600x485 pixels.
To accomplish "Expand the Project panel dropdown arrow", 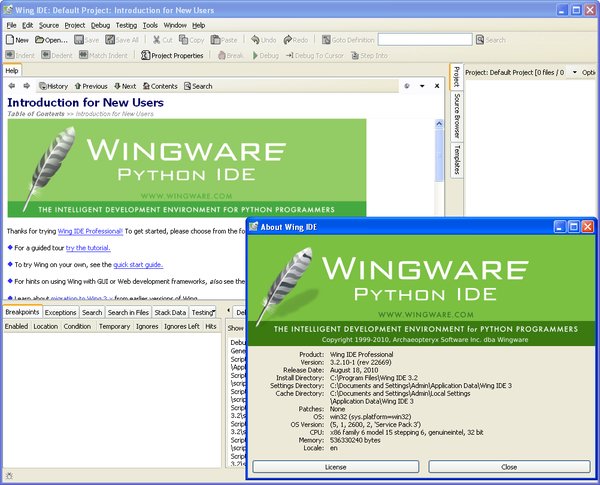I will 574,72.
